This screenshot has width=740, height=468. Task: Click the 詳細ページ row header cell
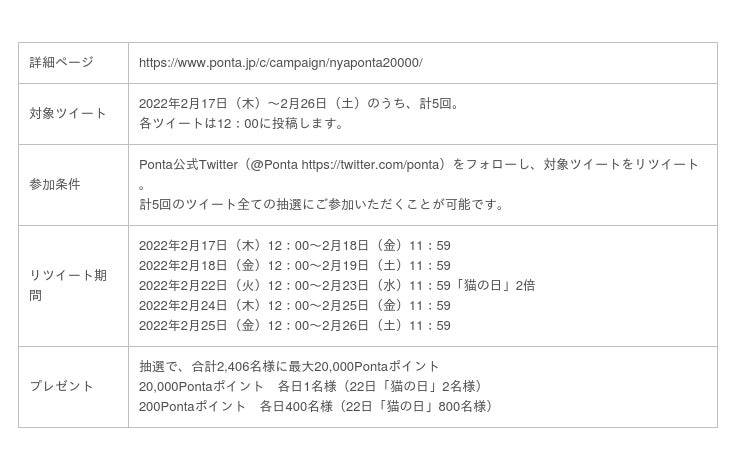62,62
